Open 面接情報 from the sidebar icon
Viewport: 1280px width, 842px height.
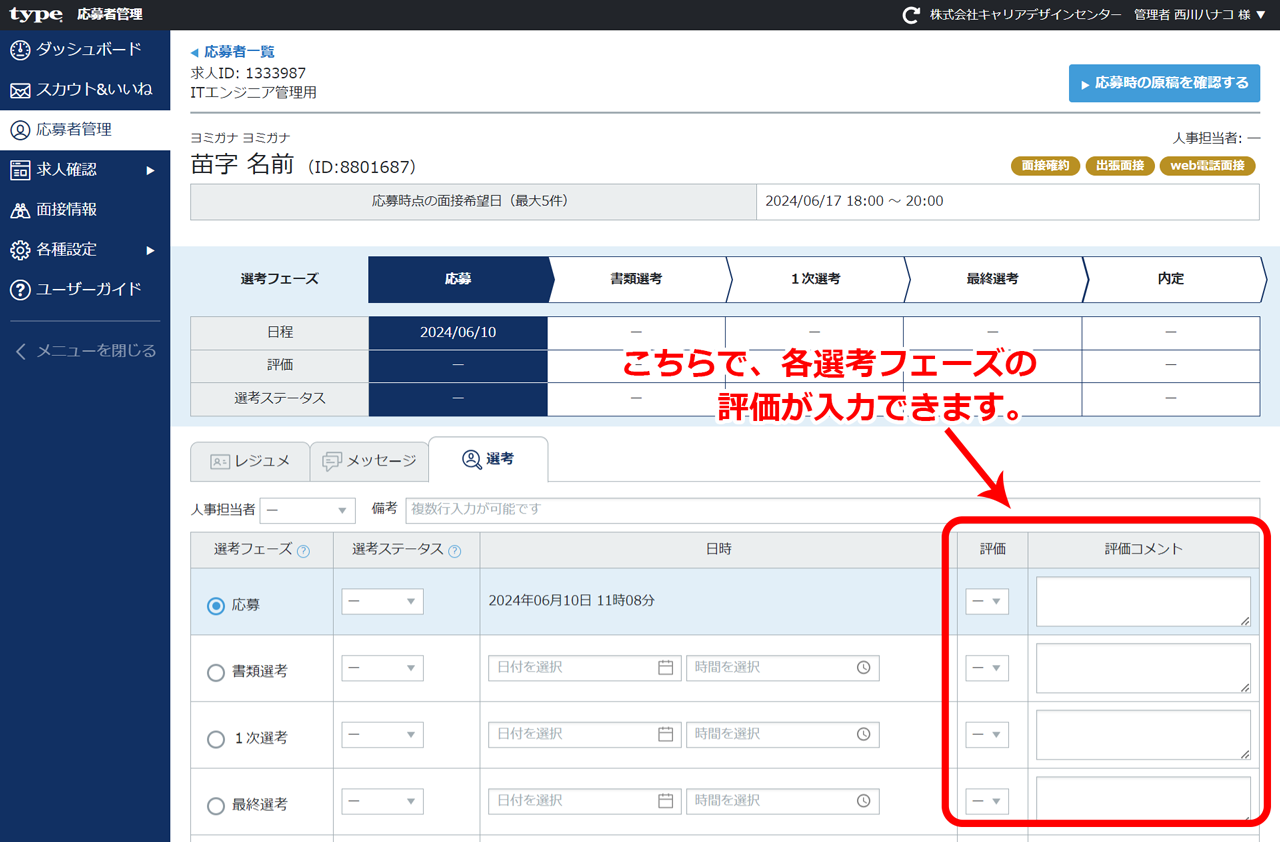coord(20,210)
